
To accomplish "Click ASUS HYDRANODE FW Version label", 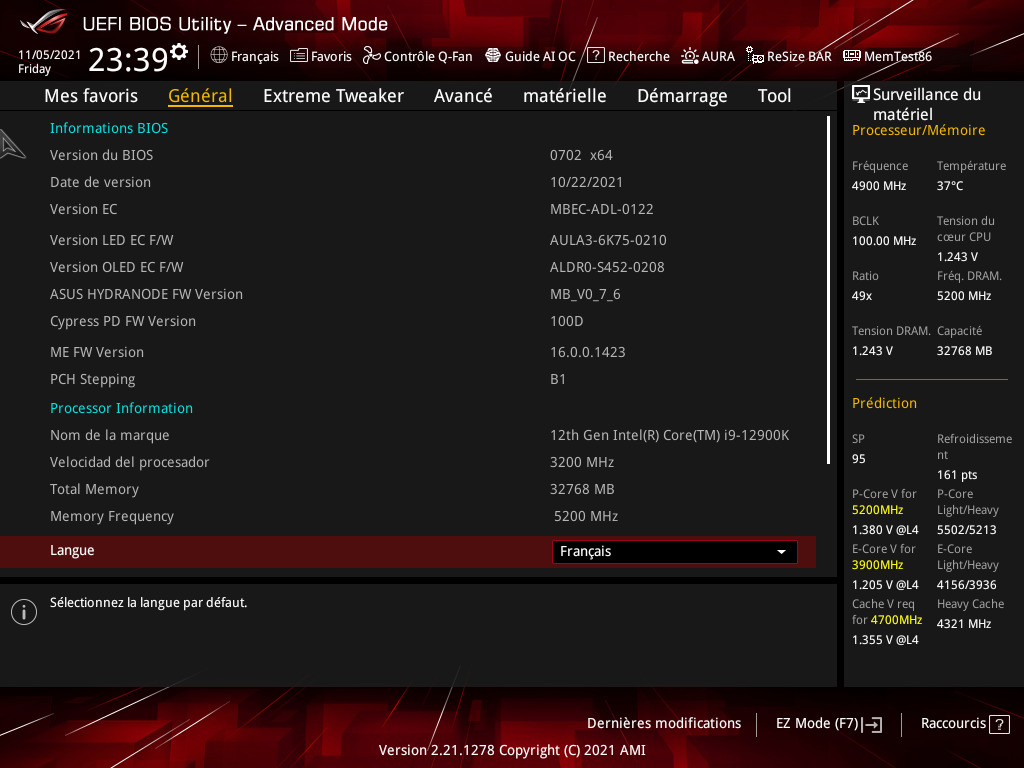I will pos(146,295).
